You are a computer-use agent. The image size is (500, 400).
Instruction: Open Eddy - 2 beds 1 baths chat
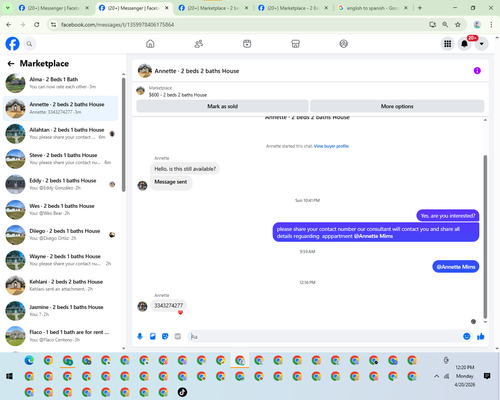click(60, 184)
